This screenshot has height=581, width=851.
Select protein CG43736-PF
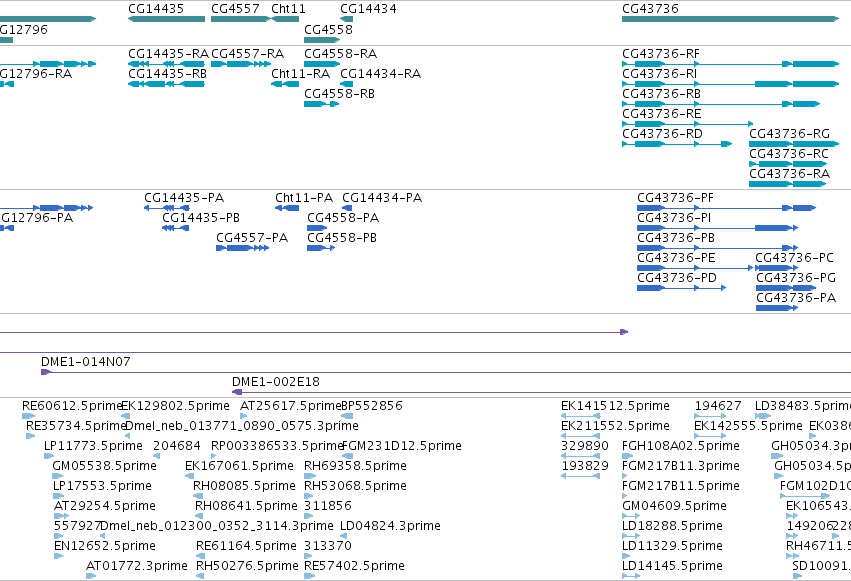675,198
